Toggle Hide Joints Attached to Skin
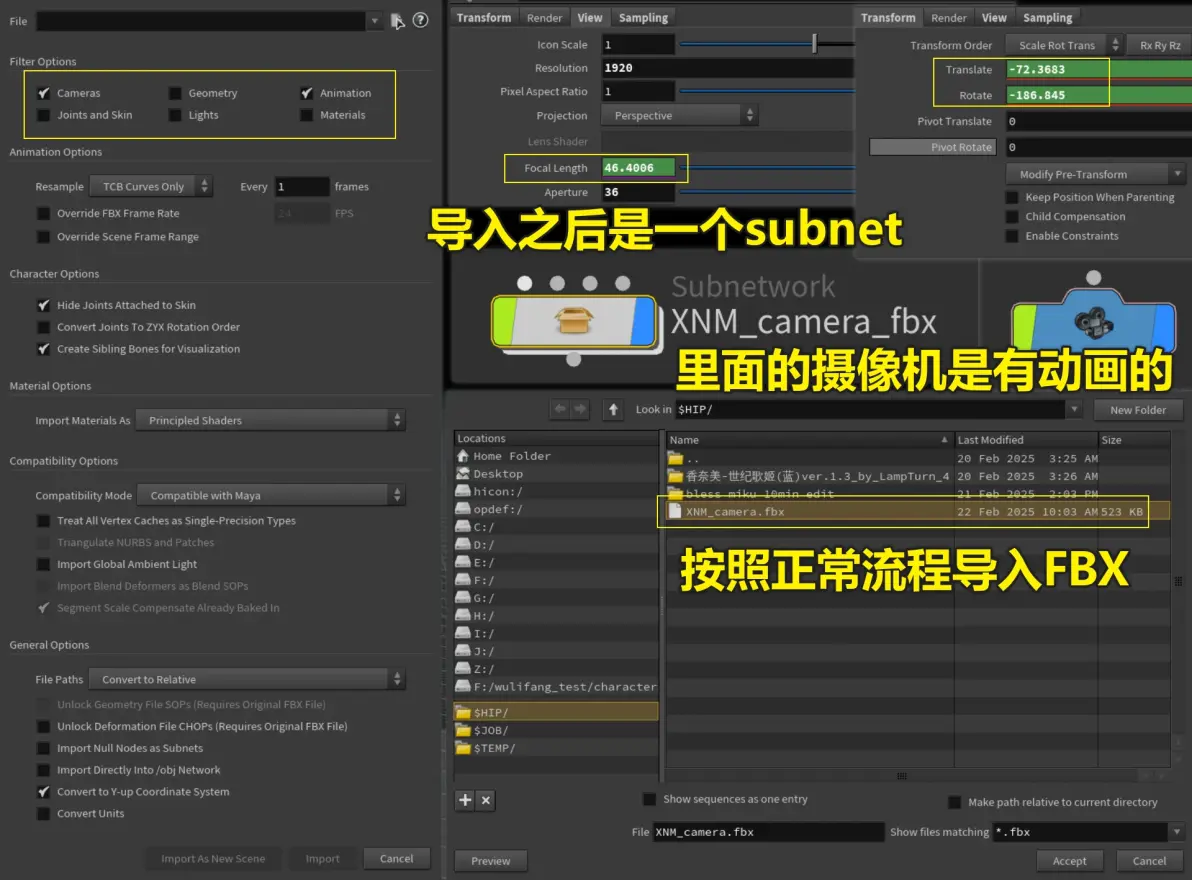Screen dimensions: 1192x880 (44, 305)
